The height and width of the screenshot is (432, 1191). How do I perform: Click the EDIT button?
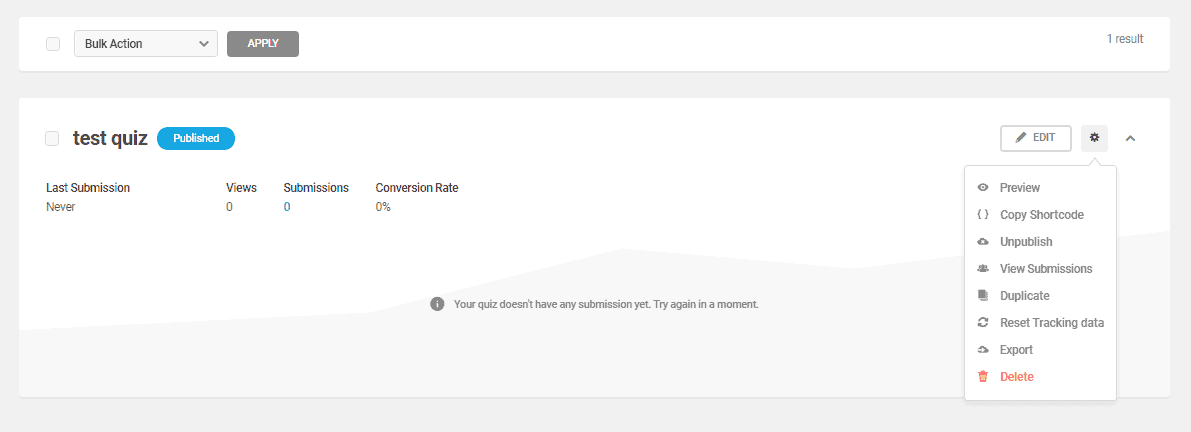click(1036, 138)
